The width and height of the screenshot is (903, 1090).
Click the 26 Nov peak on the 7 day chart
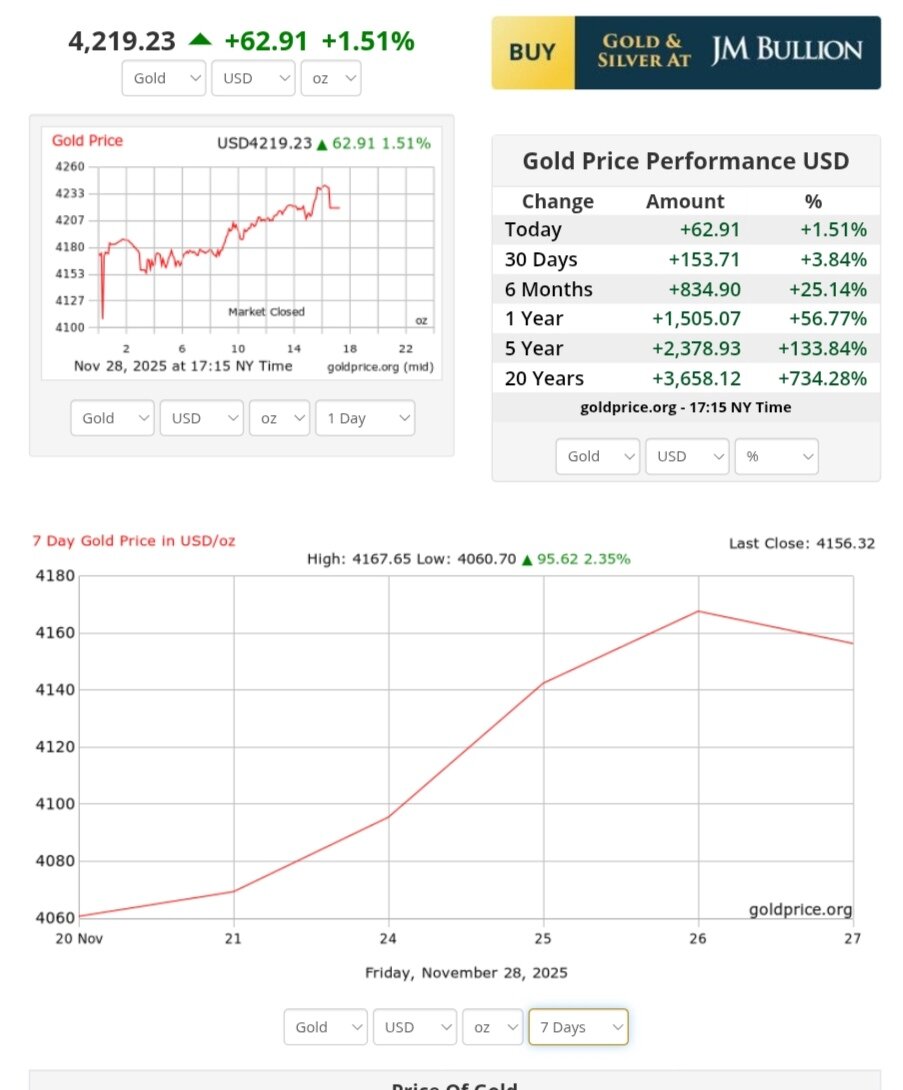[698, 611]
